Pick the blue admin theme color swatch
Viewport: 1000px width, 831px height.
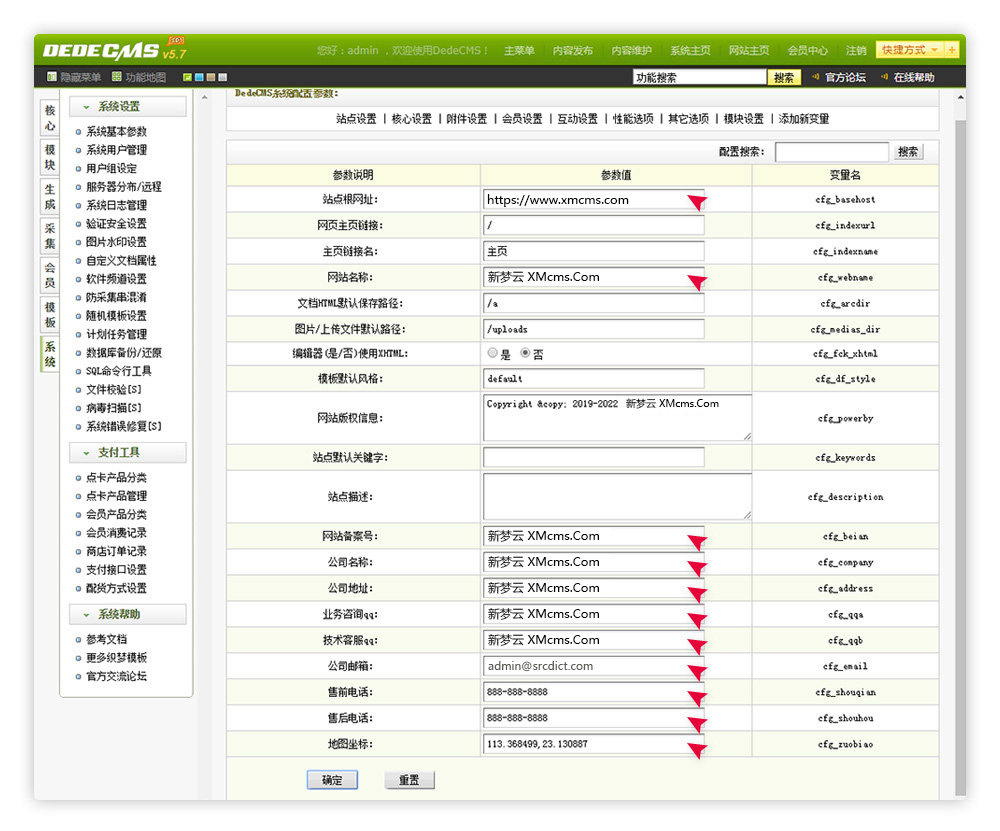click(x=199, y=76)
